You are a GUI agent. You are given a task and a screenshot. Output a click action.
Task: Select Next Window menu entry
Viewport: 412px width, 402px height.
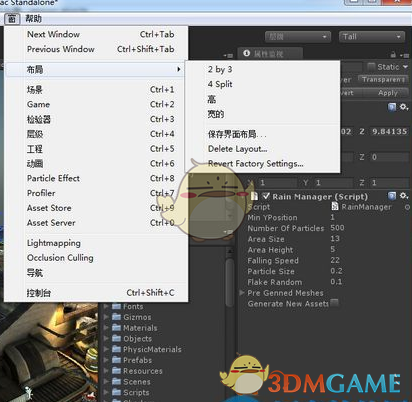pyautogui.click(x=97, y=34)
